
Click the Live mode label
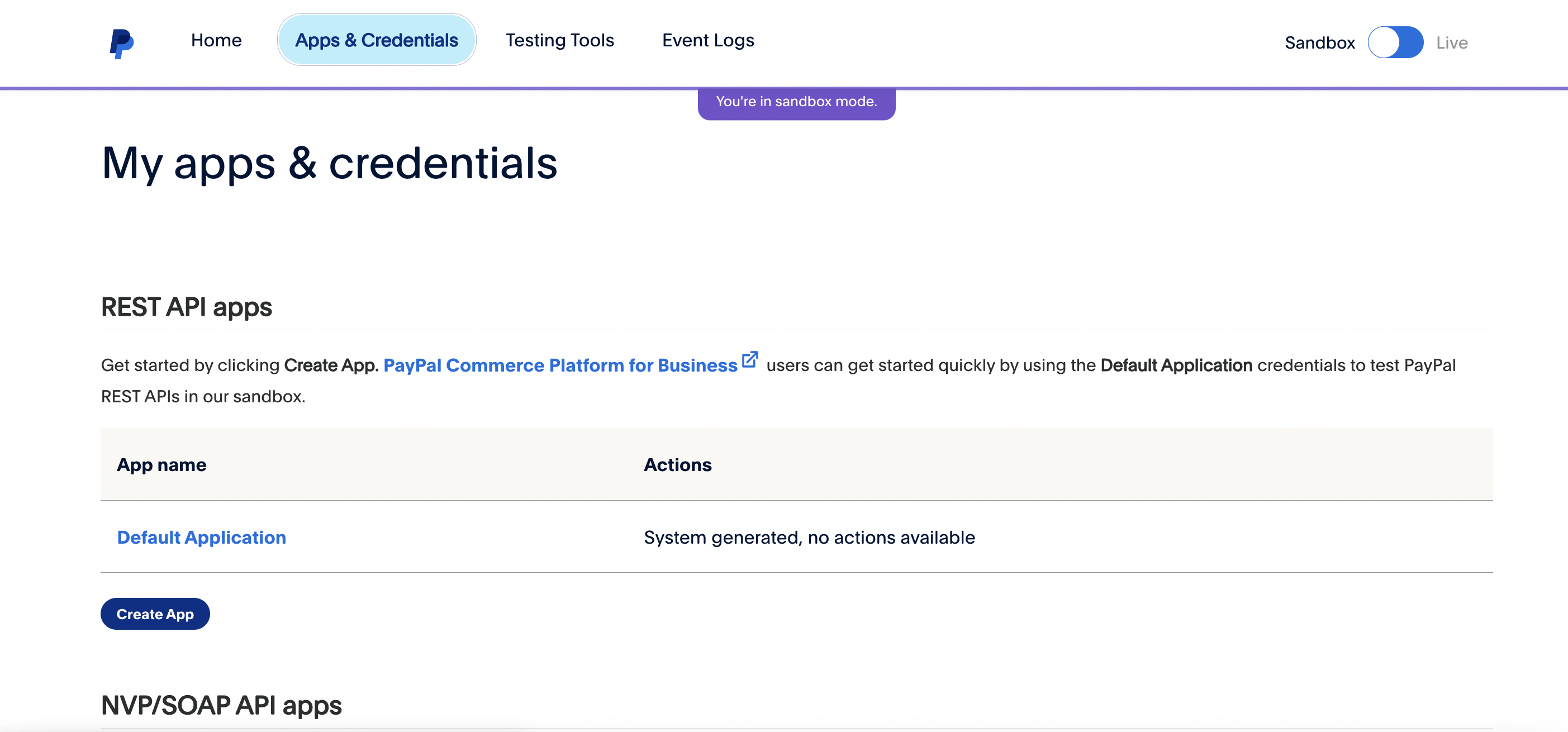point(1452,42)
